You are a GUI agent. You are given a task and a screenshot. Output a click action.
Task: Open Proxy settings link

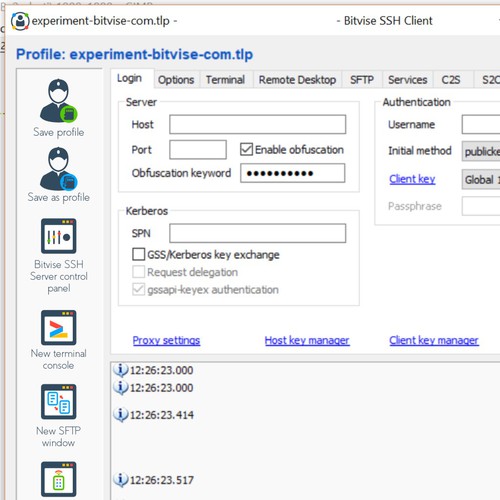click(x=166, y=340)
